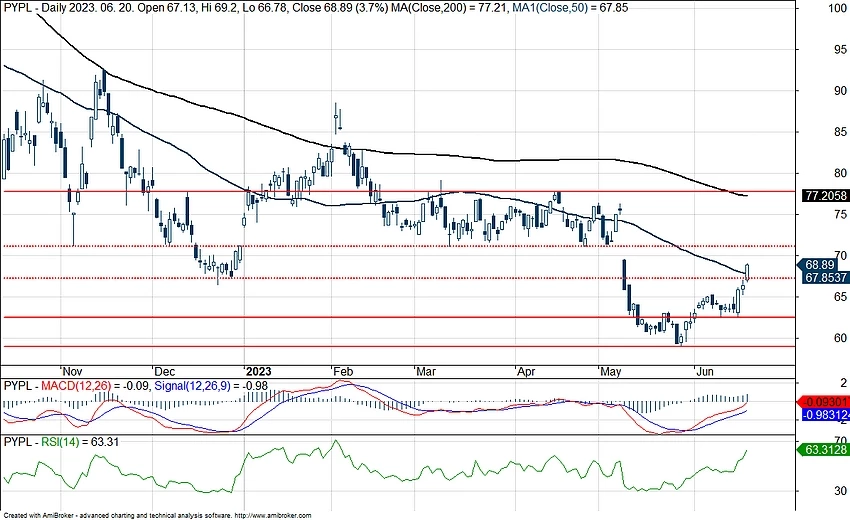Click the 80 price axis label
Screen dimensions: 850x520
point(840,174)
